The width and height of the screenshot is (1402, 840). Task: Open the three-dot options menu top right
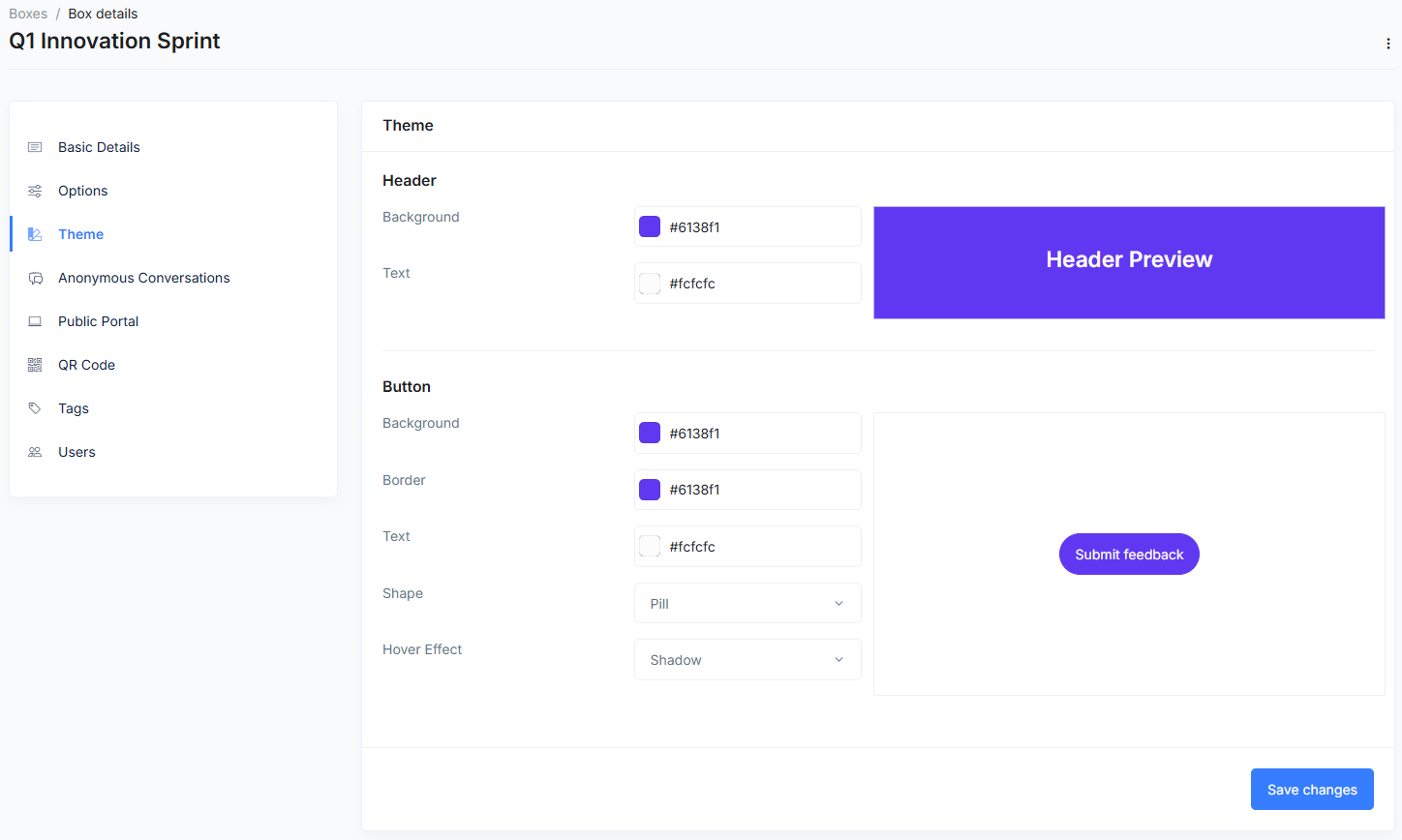tap(1387, 43)
